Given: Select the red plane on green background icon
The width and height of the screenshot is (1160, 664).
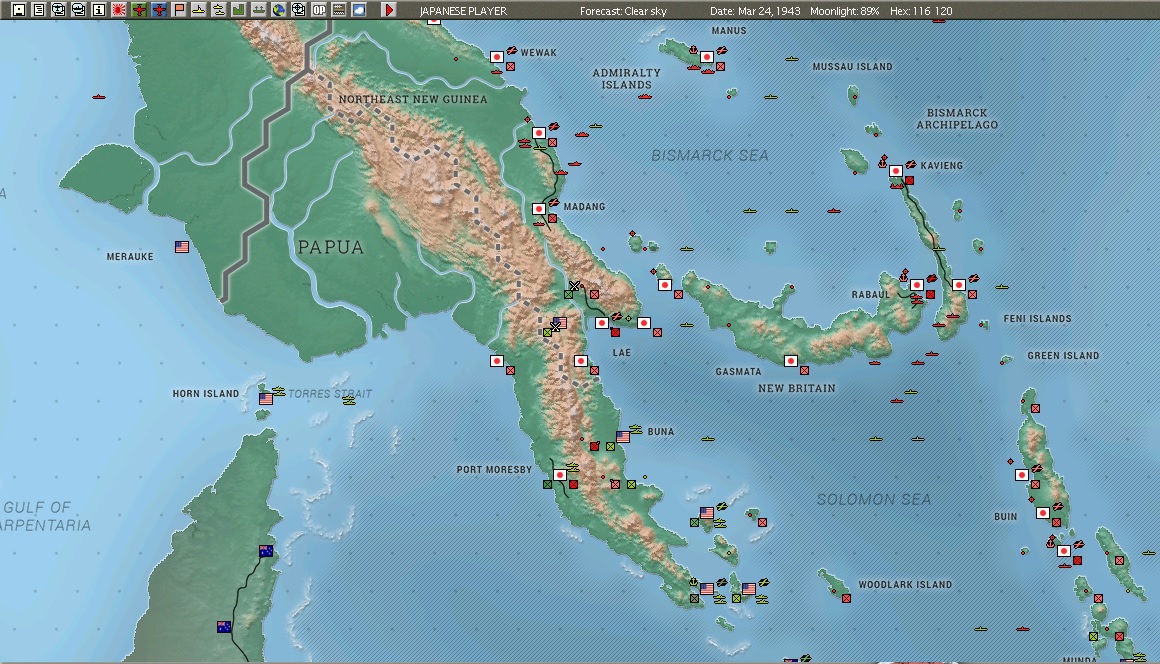Looking at the screenshot, I should point(138,10).
